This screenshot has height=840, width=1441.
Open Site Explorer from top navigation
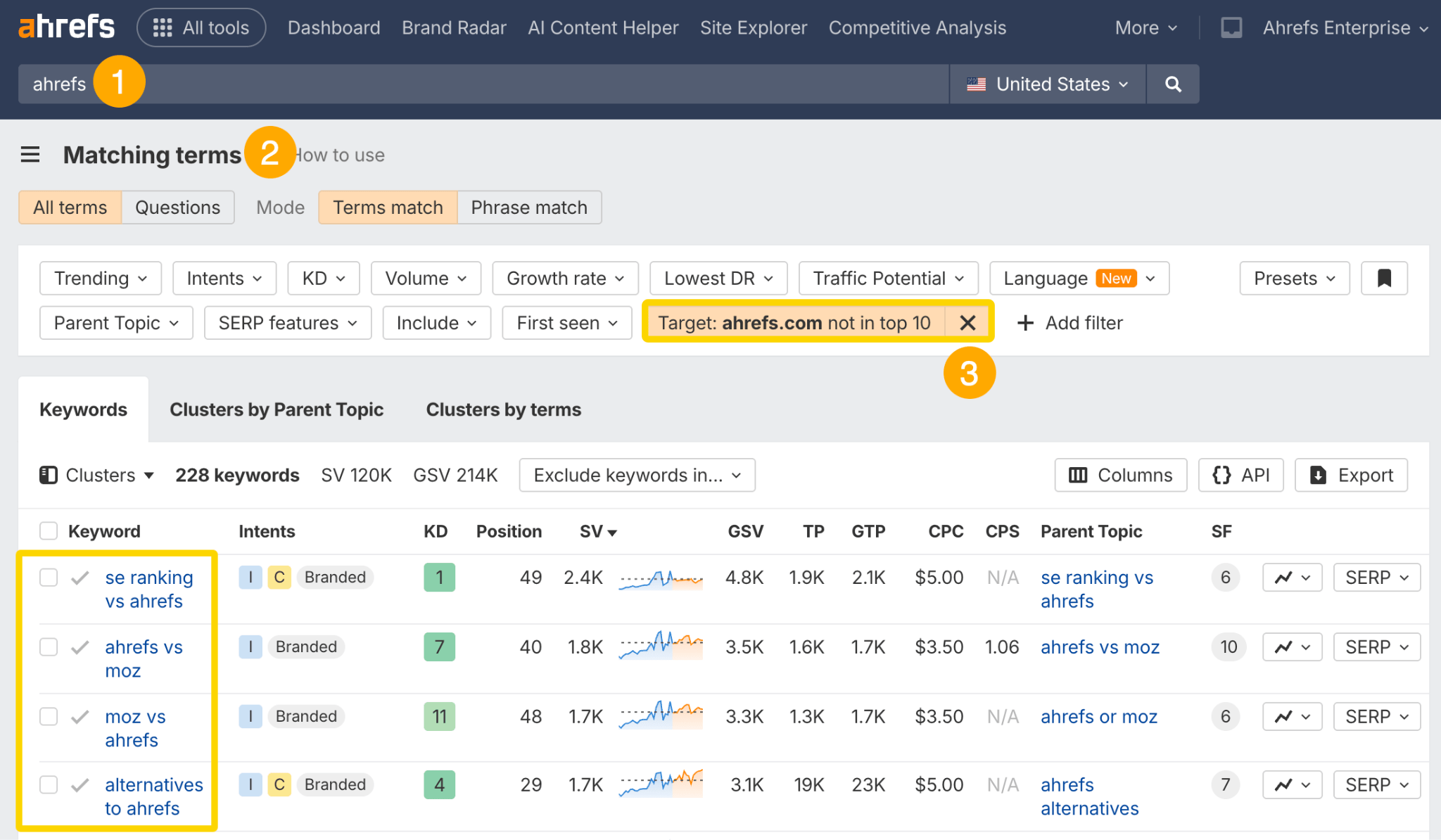753,27
